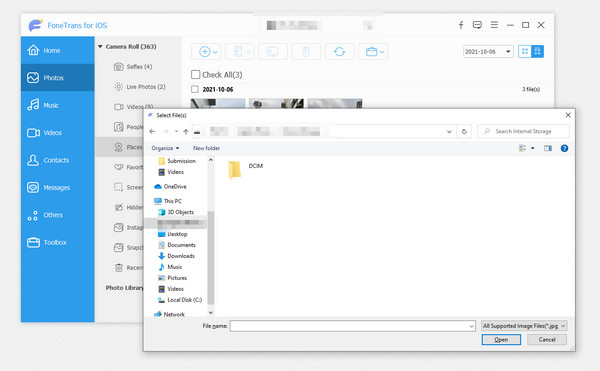Select OneDrive in navigation pane
Image resolution: width=600 pixels, height=371 pixels.
(170, 187)
